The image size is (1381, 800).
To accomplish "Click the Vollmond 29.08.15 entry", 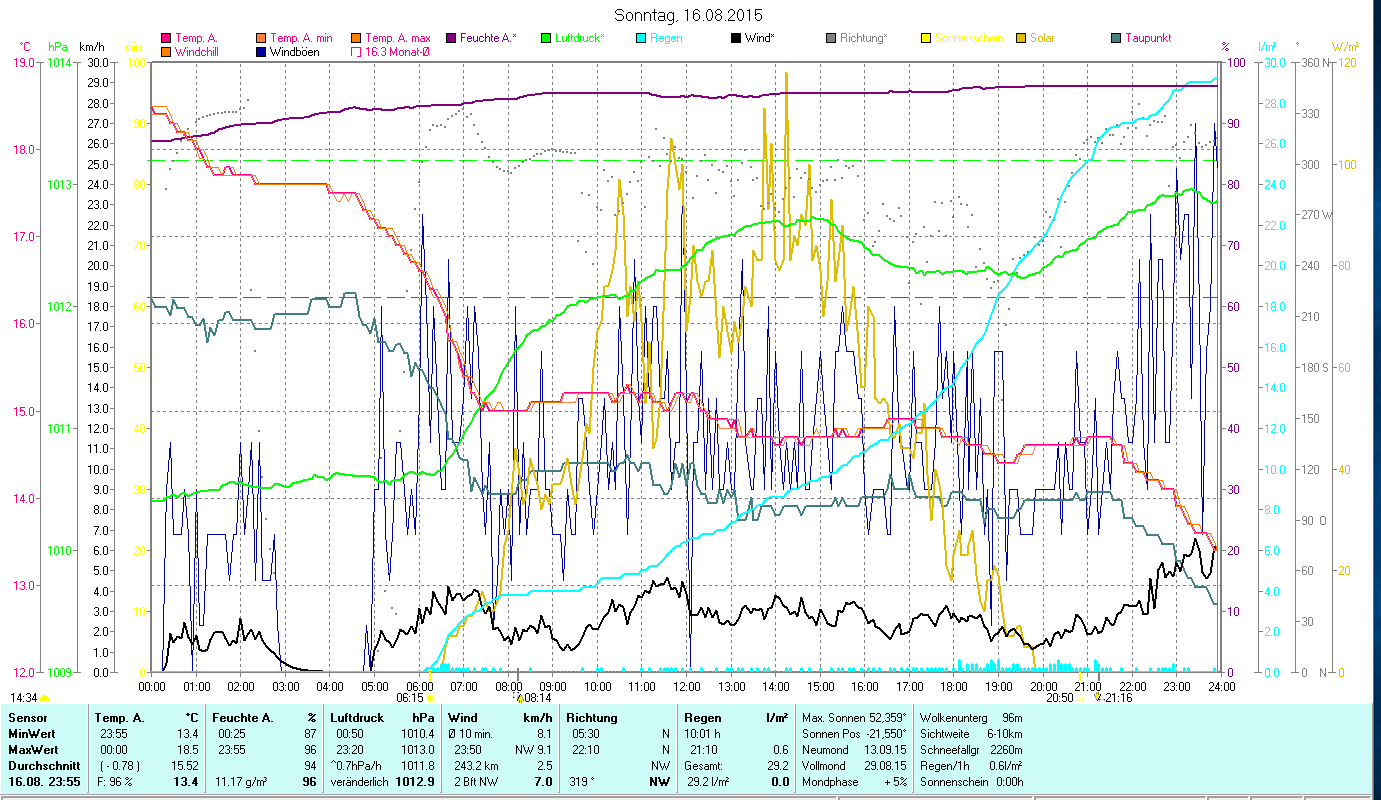I will point(853,766).
